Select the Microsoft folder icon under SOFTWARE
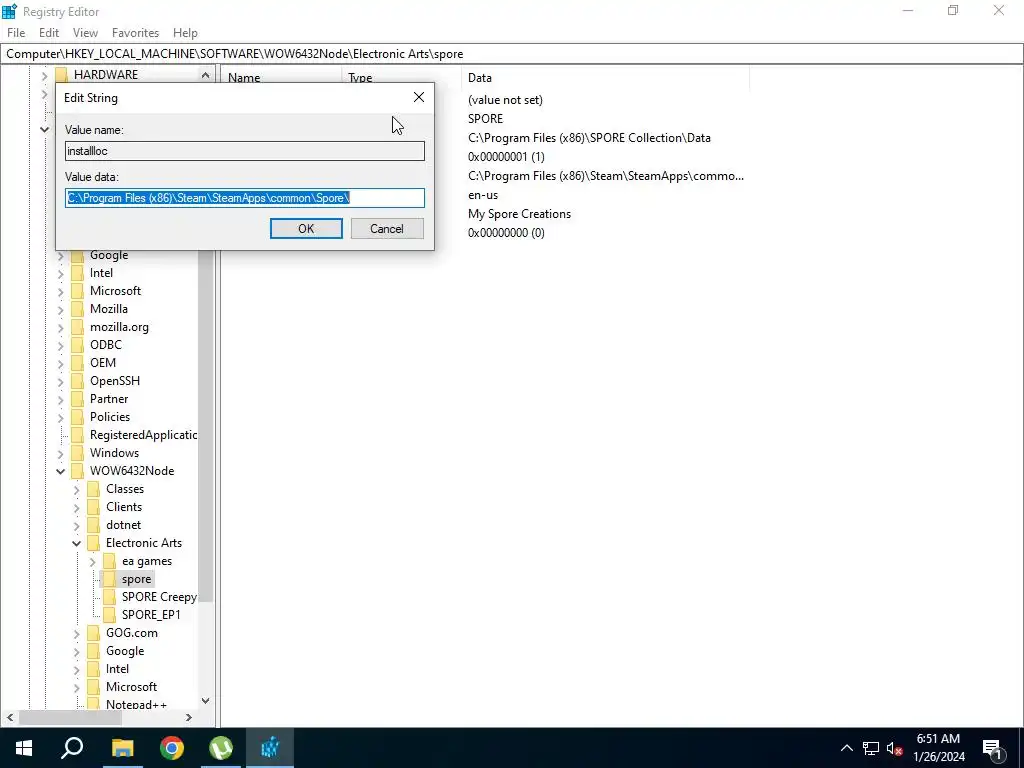 pyautogui.click(x=78, y=291)
